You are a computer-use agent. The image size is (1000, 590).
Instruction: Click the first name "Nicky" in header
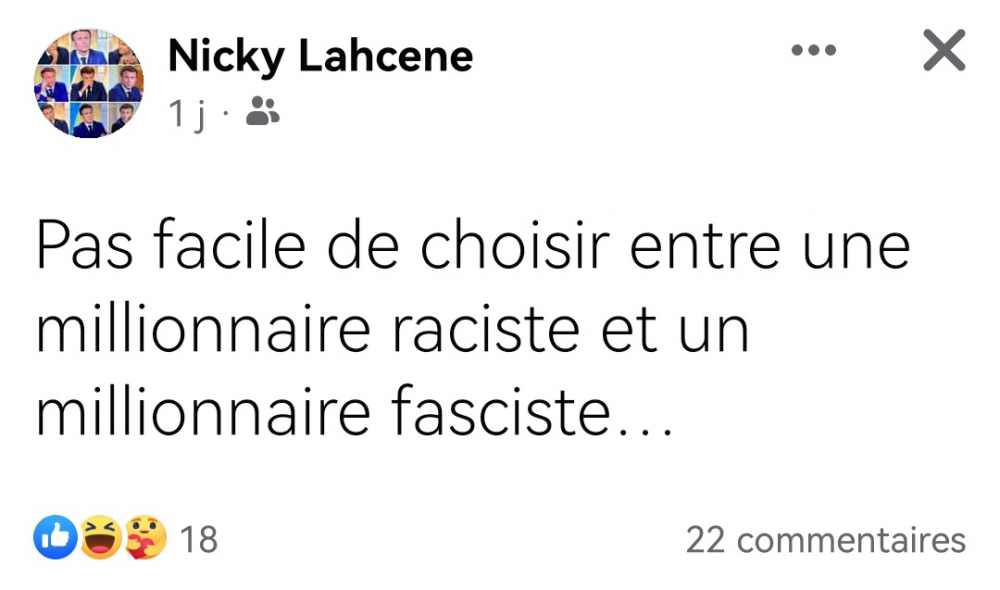pos(225,56)
